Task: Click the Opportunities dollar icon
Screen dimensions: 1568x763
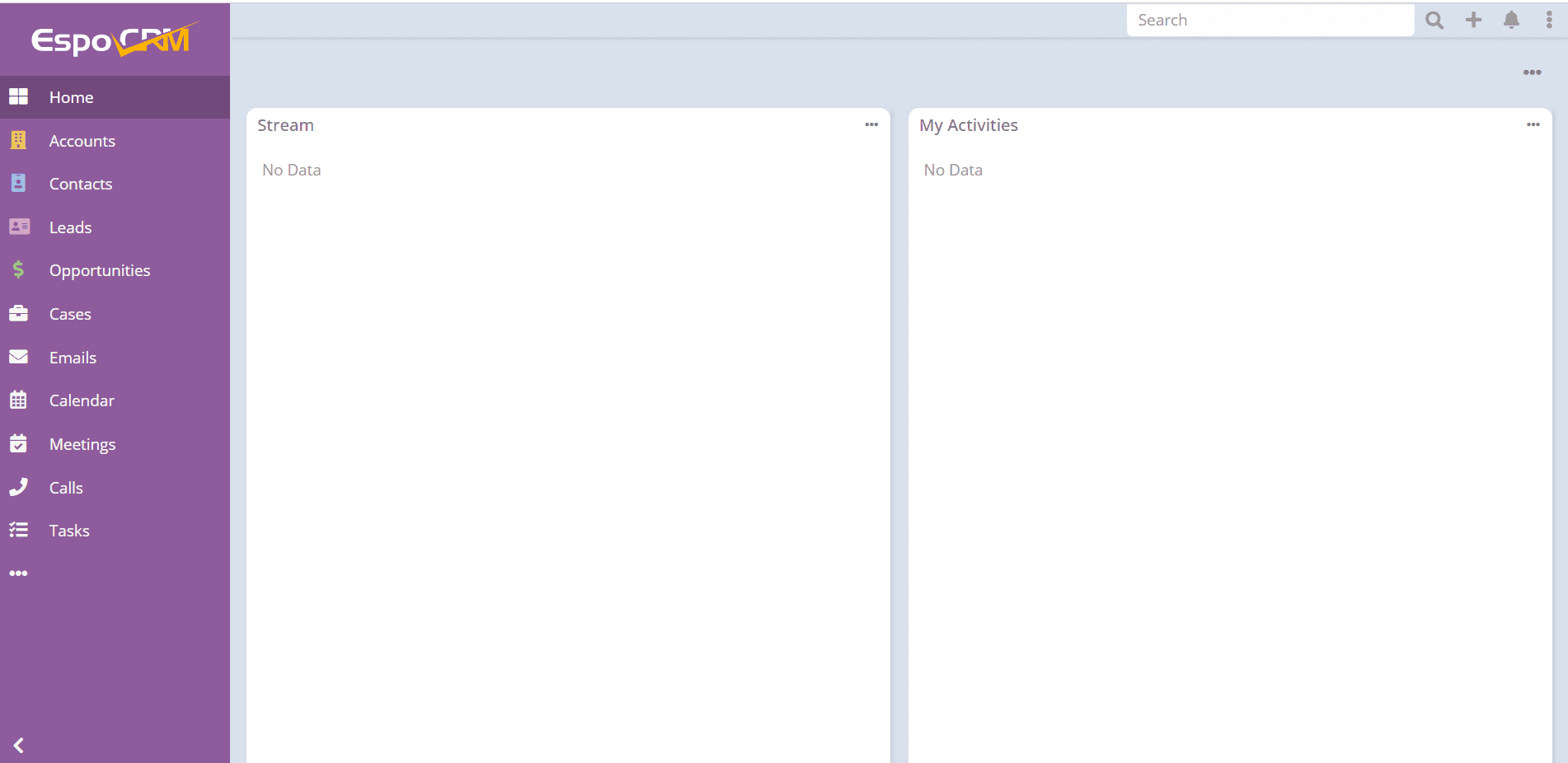Action: pyautogui.click(x=19, y=269)
